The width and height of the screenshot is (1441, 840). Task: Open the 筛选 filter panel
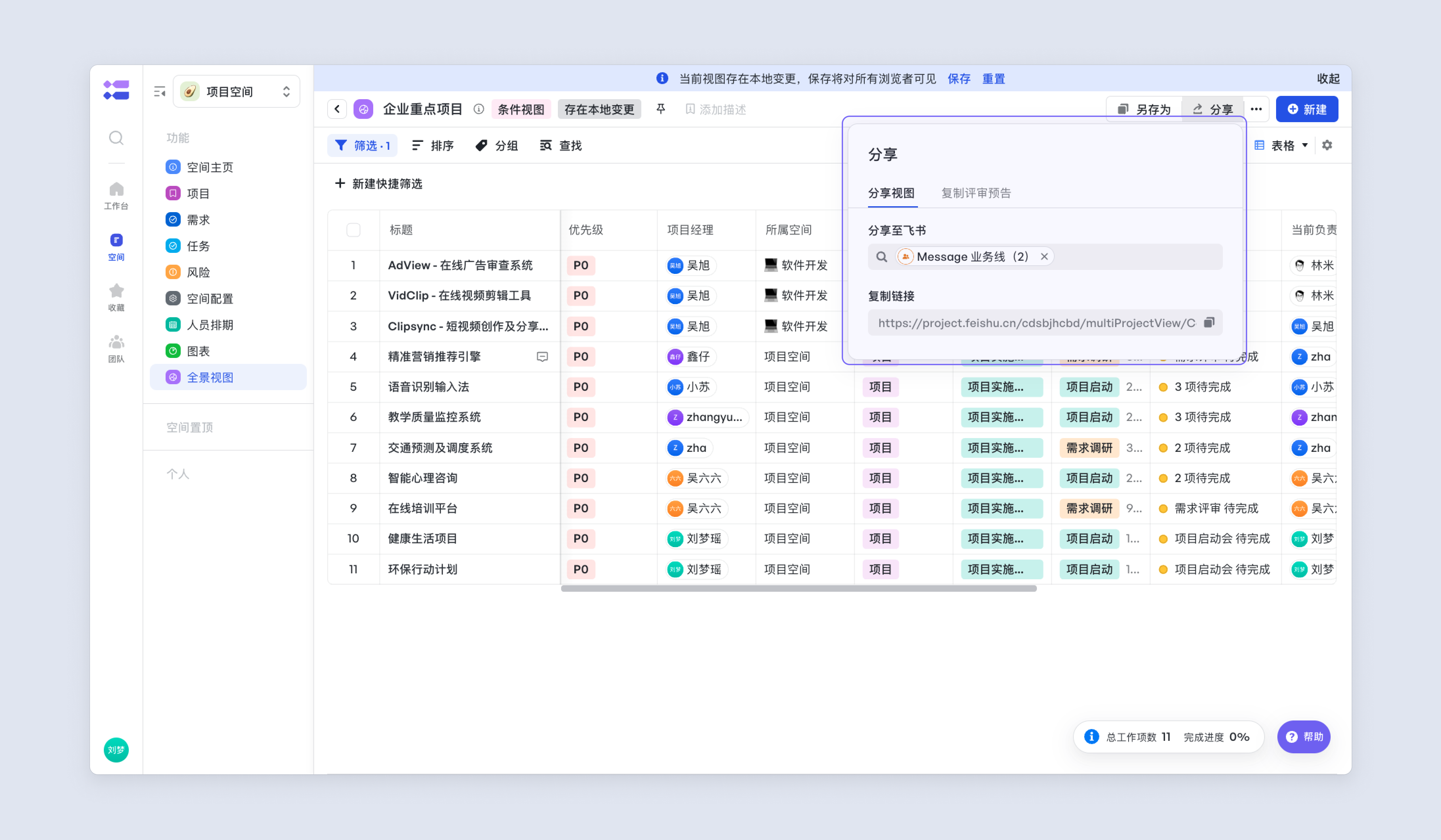[362, 146]
